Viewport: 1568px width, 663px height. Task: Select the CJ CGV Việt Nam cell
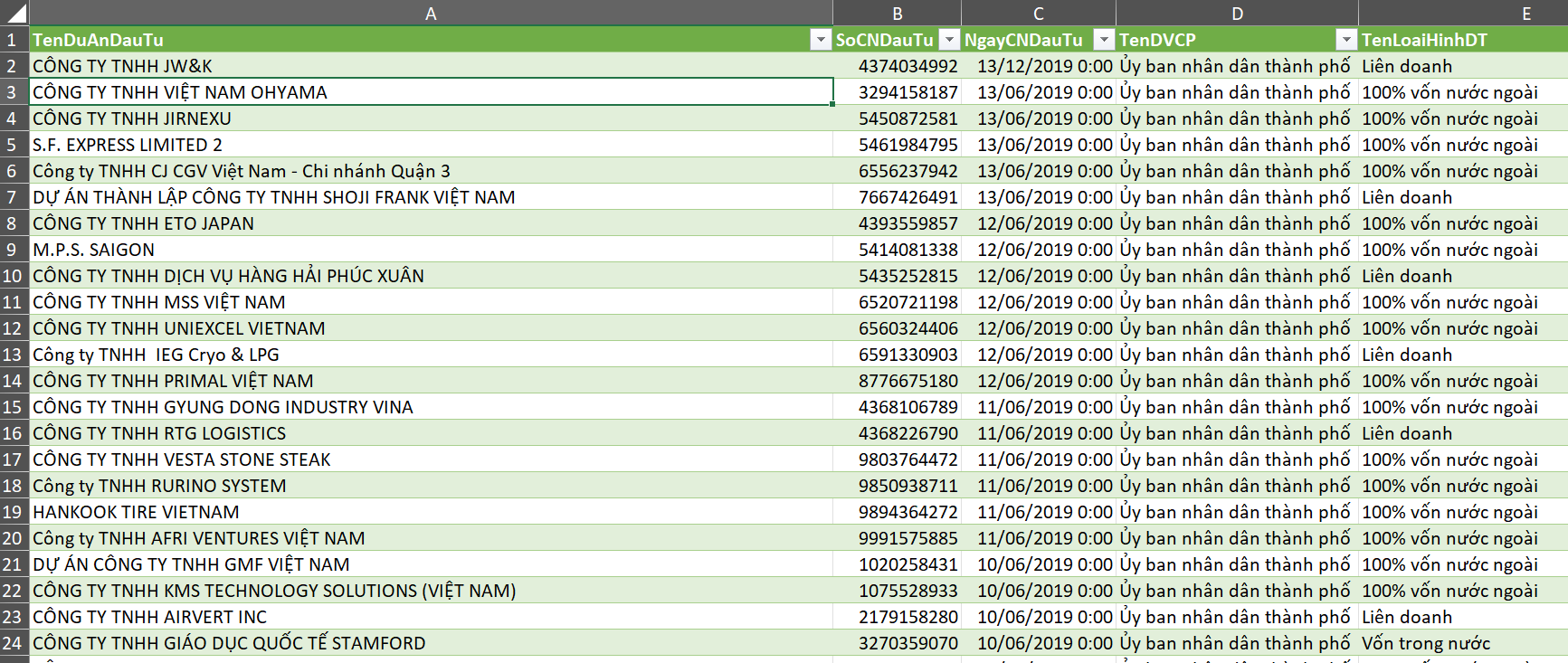tap(431, 171)
